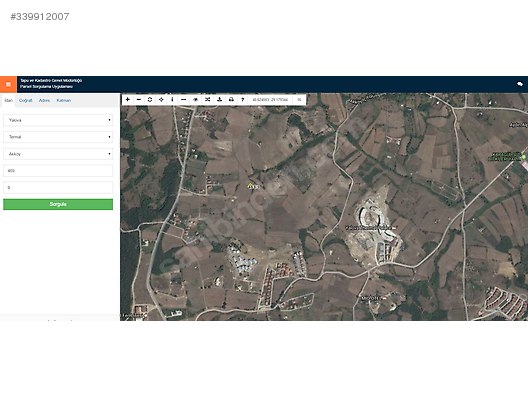
Task: Activate the locate crosshair tool
Action: pyautogui.click(x=161, y=99)
